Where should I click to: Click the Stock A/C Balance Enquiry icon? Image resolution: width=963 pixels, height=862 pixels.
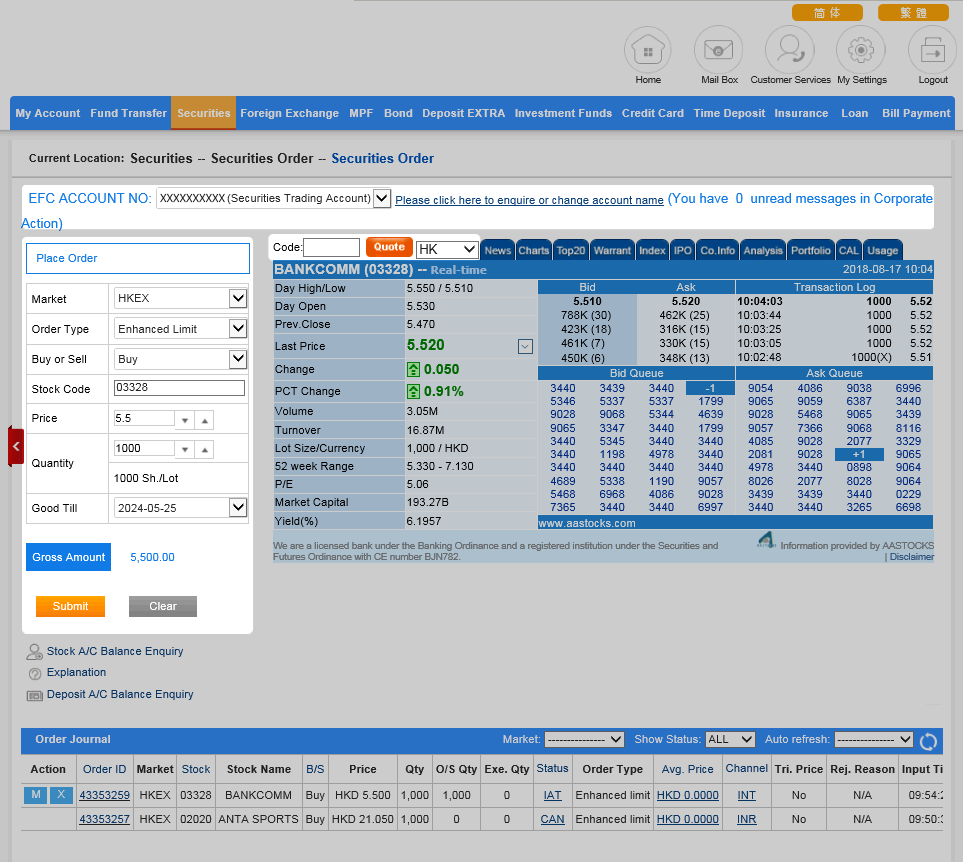tap(34, 652)
